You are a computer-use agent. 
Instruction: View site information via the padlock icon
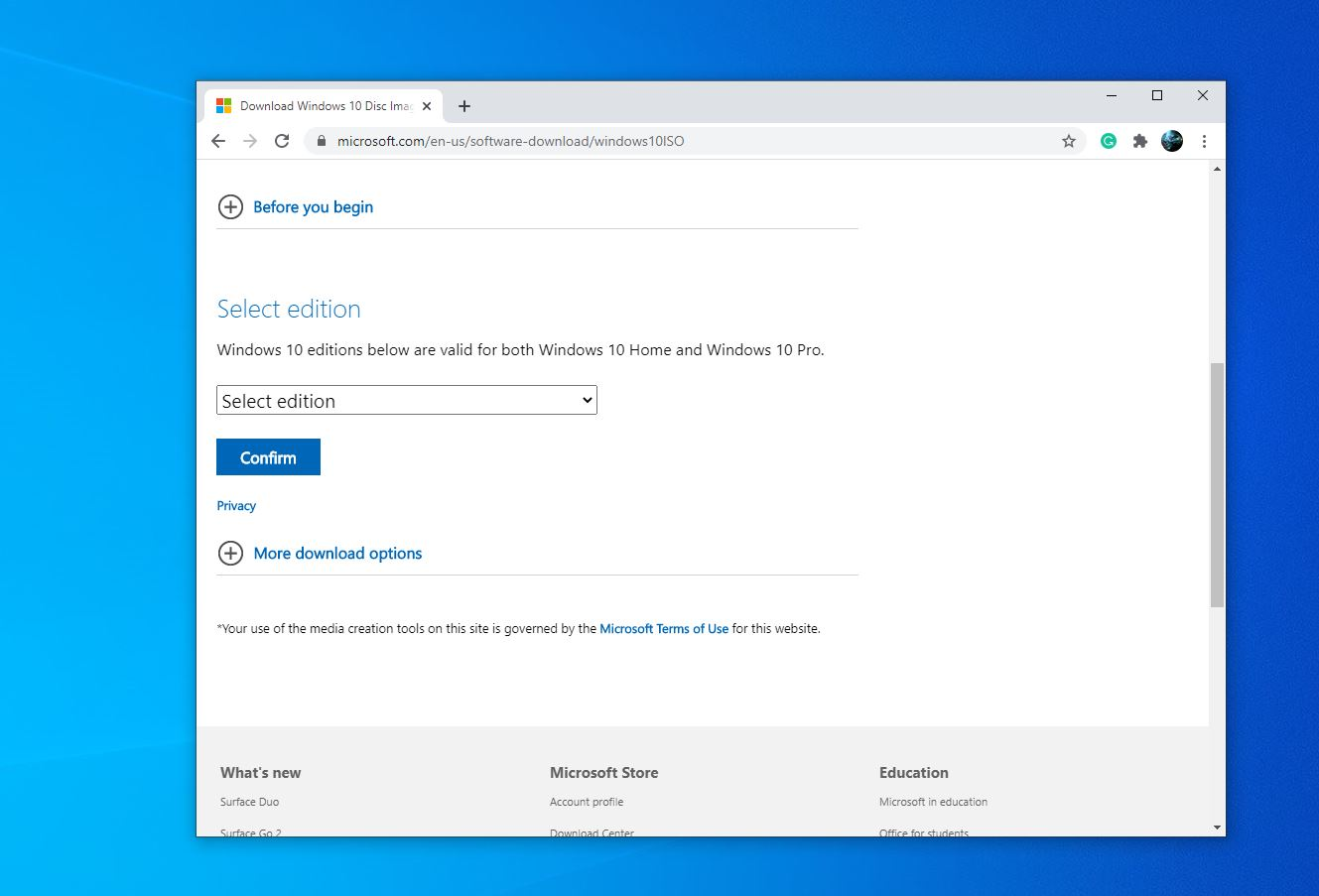(320, 141)
